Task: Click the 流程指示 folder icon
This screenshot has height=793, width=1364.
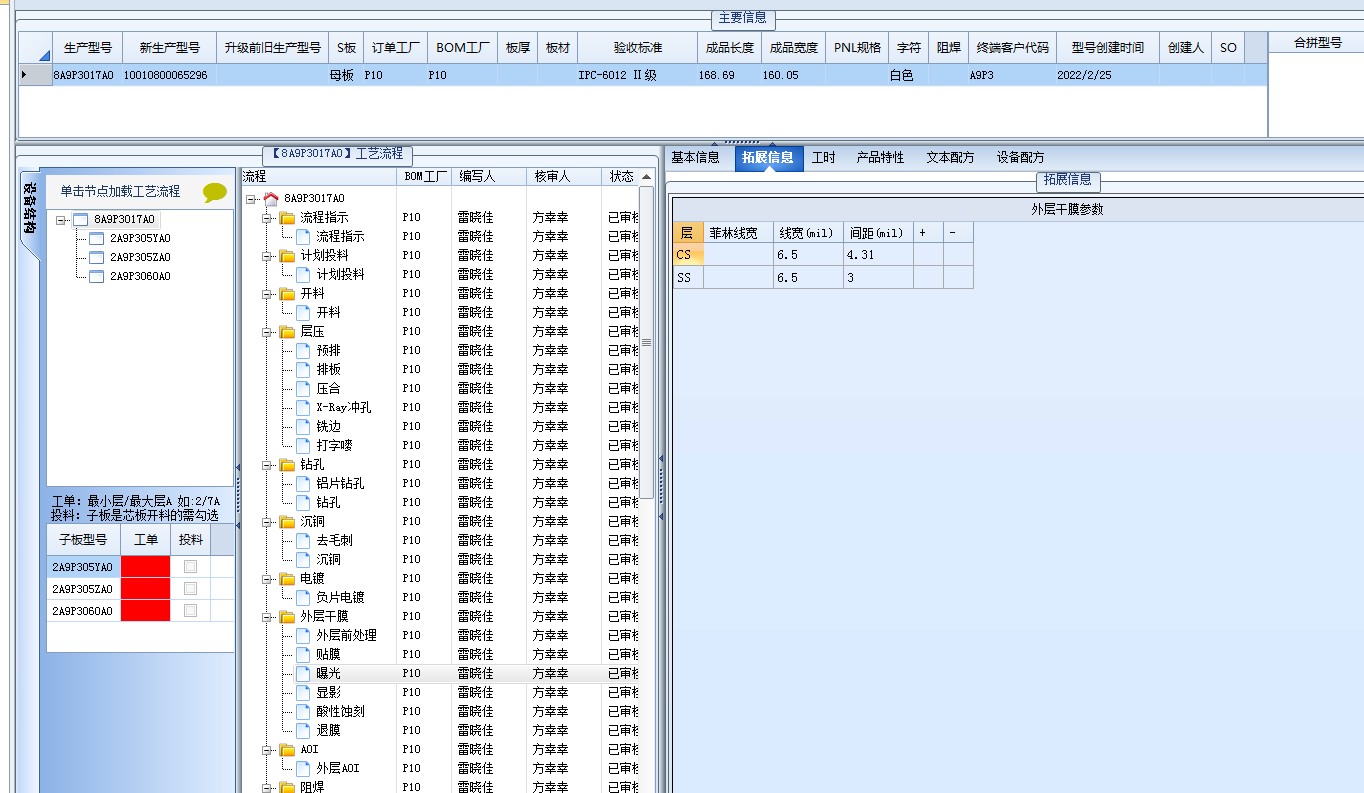Action: click(x=288, y=218)
